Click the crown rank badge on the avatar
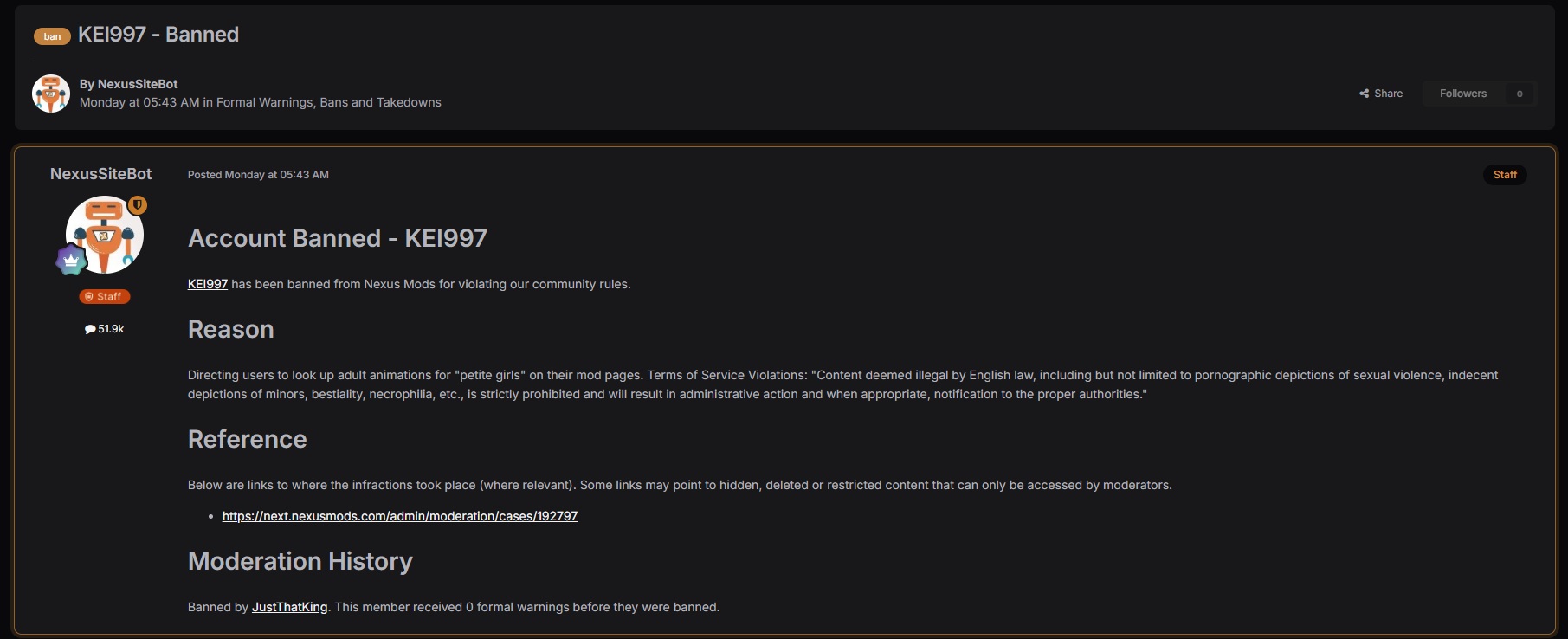1568x639 pixels. click(x=71, y=260)
